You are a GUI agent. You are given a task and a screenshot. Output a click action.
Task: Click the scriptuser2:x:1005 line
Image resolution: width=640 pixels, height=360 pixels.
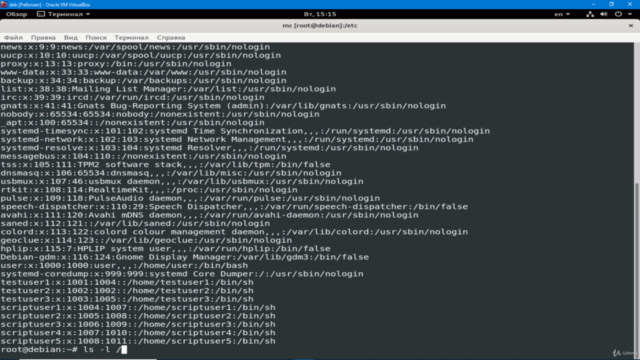click(138, 316)
